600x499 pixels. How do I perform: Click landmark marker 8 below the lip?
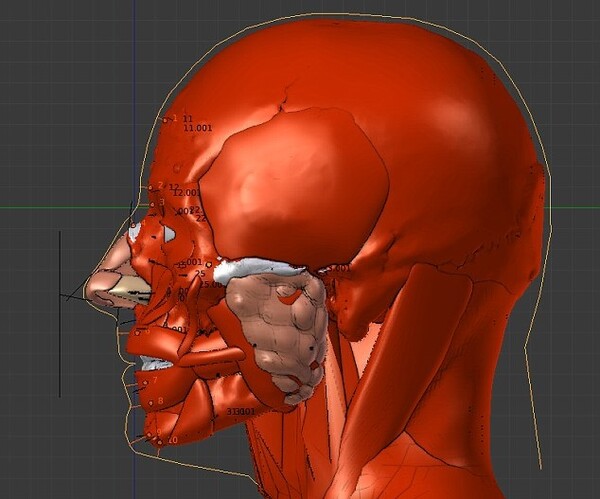[151, 401]
